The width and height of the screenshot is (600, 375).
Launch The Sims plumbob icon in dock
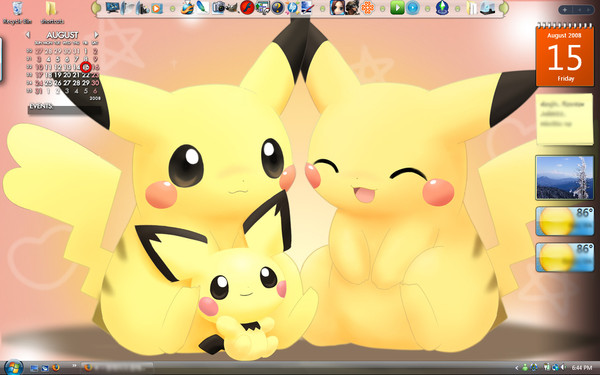442,8
